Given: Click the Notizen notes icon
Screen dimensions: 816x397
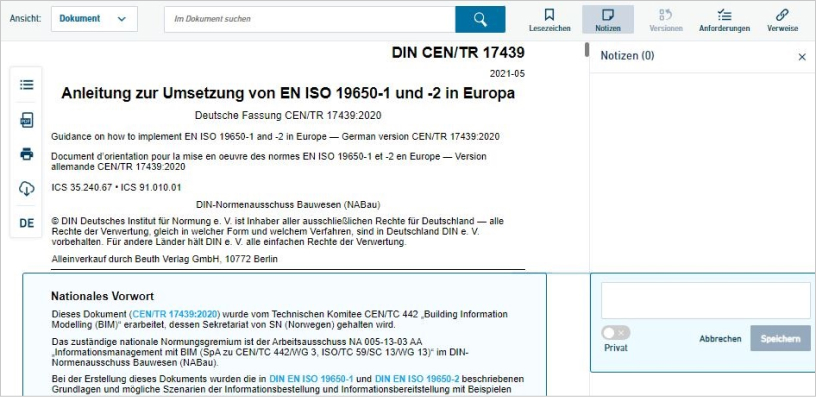Looking at the screenshot, I should click(608, 15).
